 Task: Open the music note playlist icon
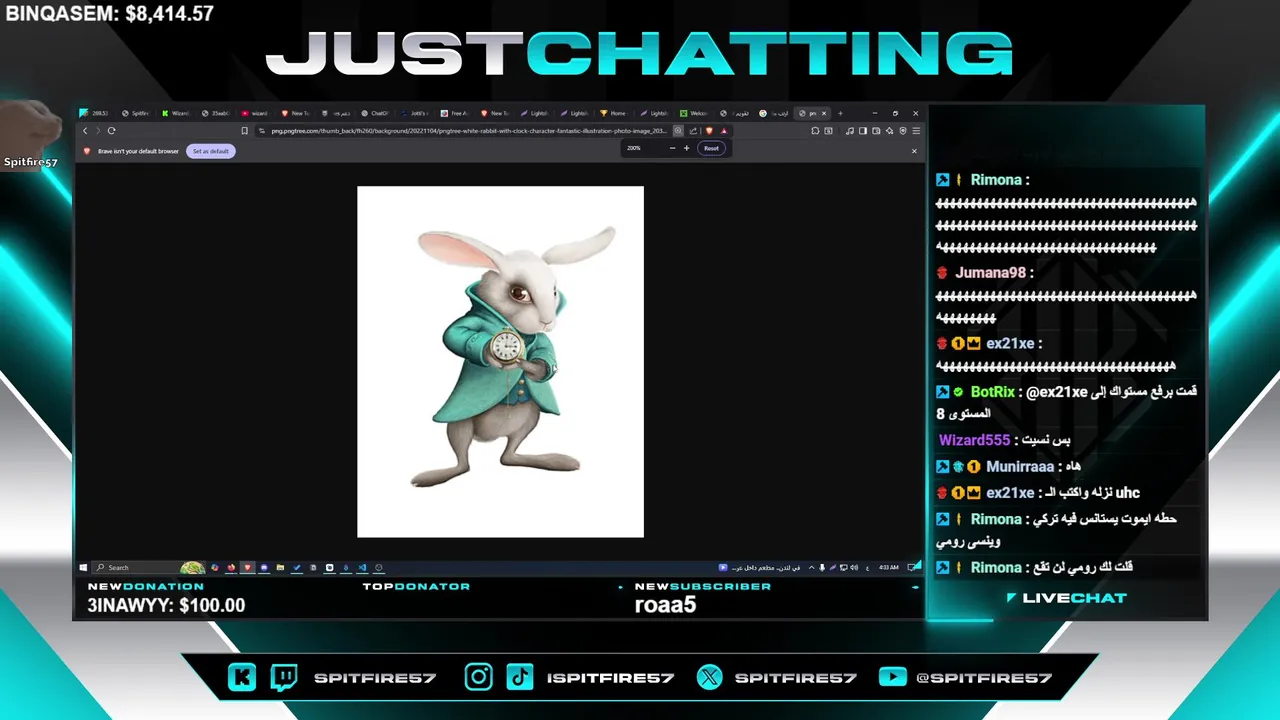point(850,131)
